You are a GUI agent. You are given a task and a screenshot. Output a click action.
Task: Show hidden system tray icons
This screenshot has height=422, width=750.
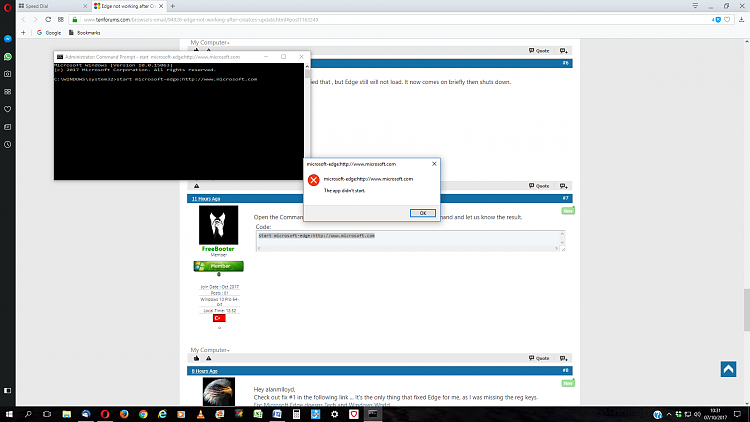coord(669,414)
